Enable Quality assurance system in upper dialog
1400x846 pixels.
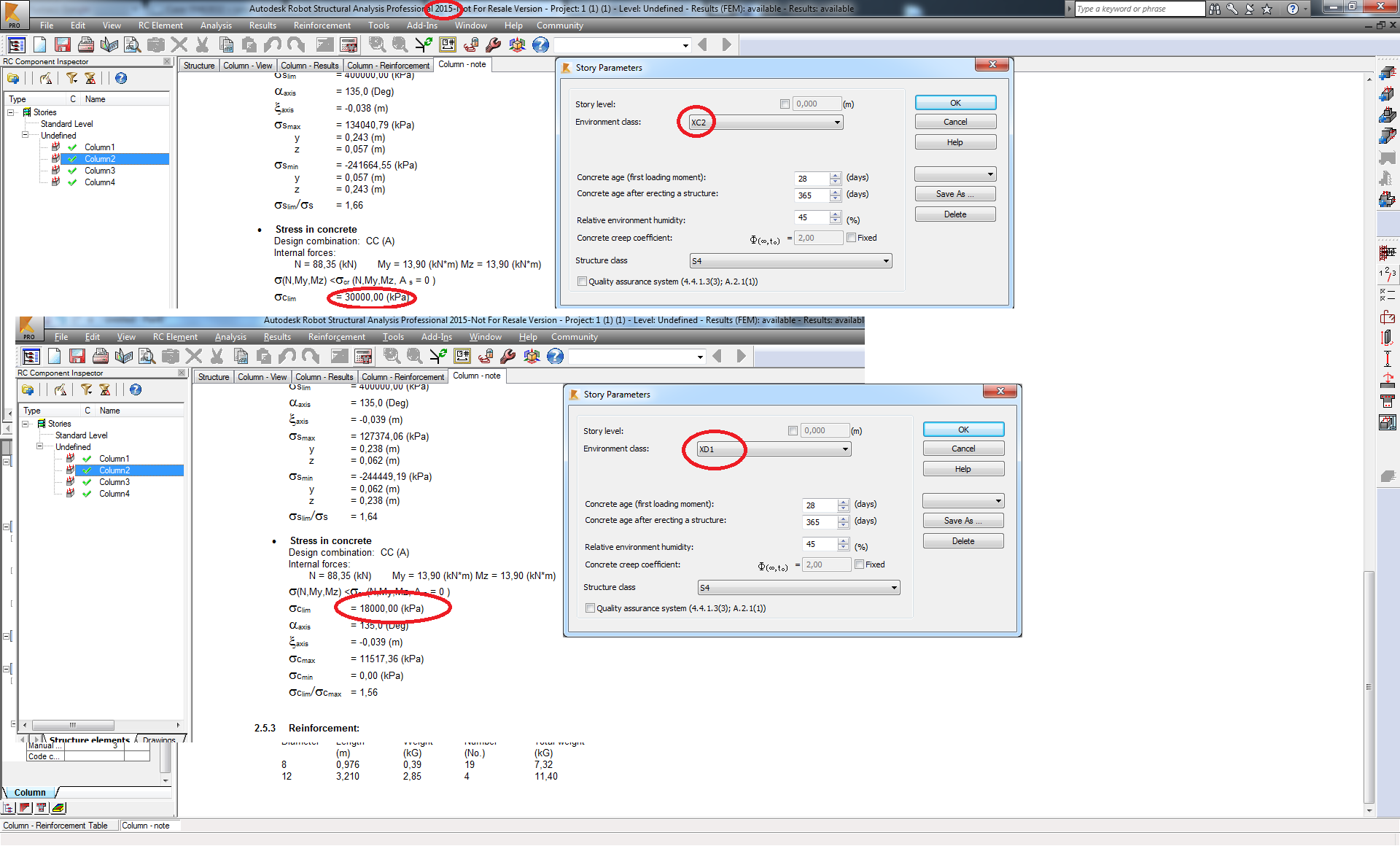click(x=582, y=282)
